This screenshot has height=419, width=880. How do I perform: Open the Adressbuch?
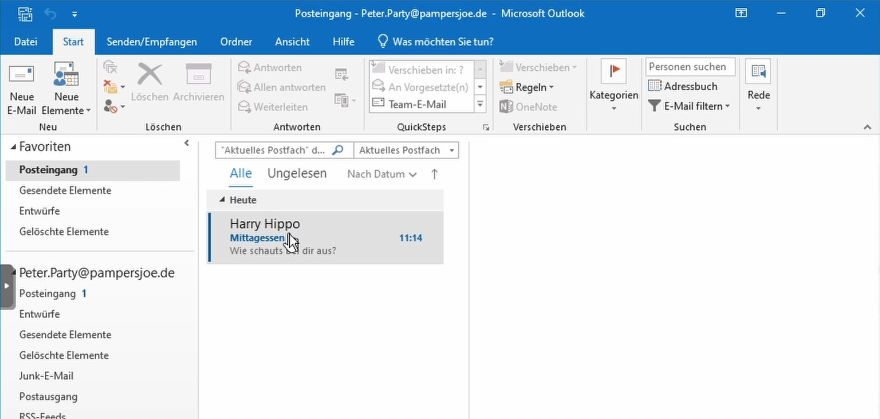pos(682,86)
